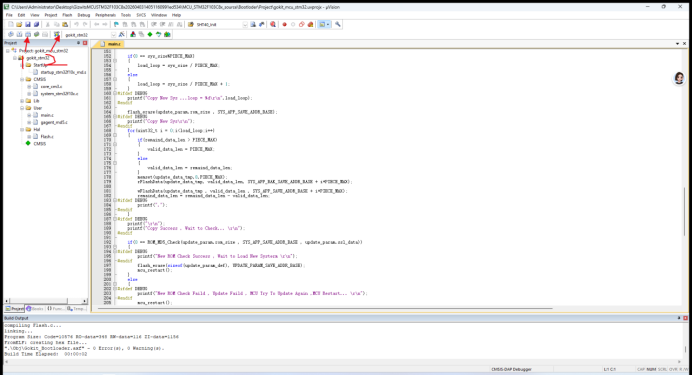The height and width of the screenshot is (375, 693).
Task: Open the editor tab list dropdown arrow
Action: pyautogui.click(x=678, y=44)
